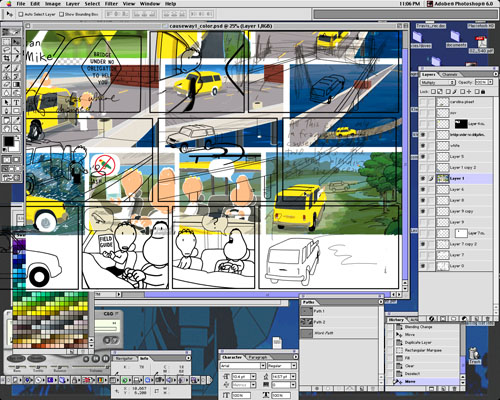Select the Eyedropper tool
This screenshot has width=500, height=400.
16,120
